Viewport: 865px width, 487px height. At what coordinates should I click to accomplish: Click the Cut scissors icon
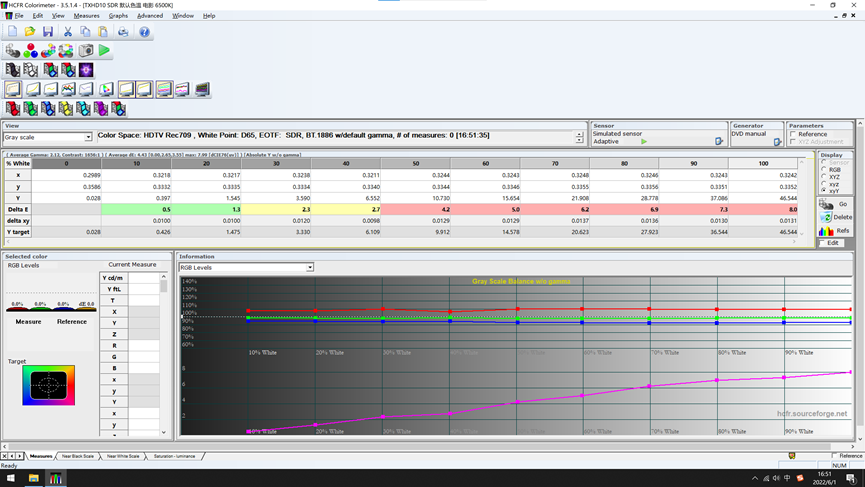68,32
